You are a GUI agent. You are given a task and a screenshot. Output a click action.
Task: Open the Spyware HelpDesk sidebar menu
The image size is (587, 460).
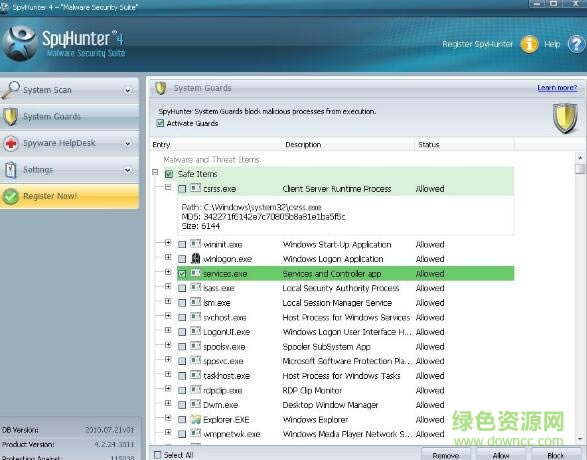[x=69, y=143]
